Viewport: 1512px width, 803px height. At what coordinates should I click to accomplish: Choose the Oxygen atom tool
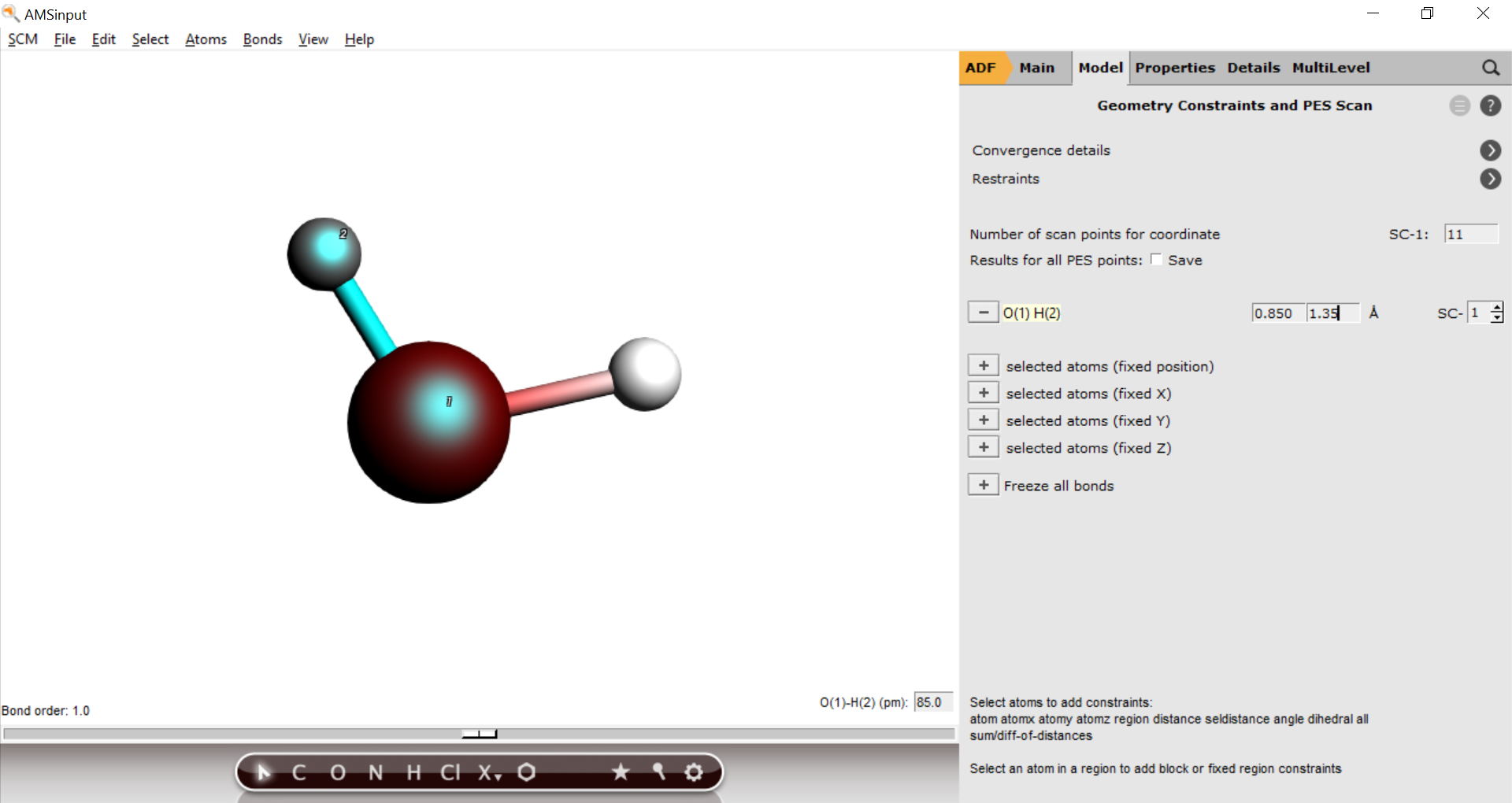(x=338, y=772)
